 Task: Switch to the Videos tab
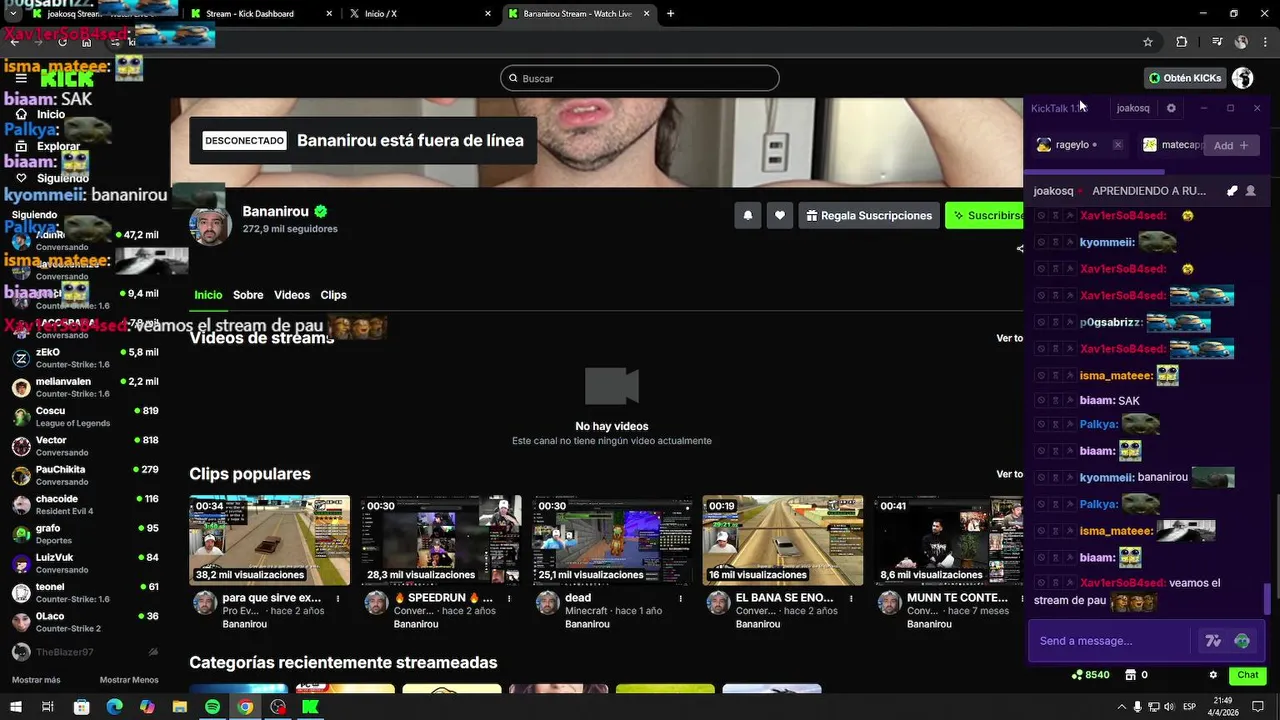tap(292, 295)
